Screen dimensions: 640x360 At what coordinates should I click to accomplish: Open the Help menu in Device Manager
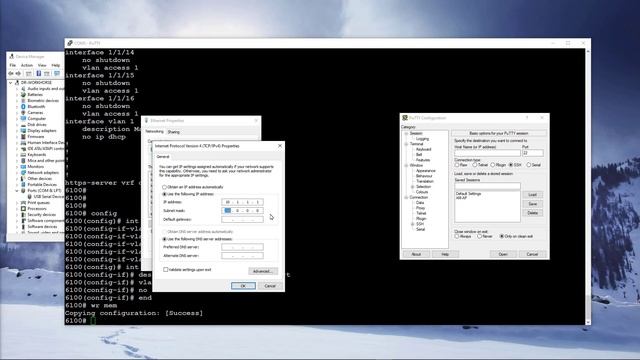pos(56,65)
